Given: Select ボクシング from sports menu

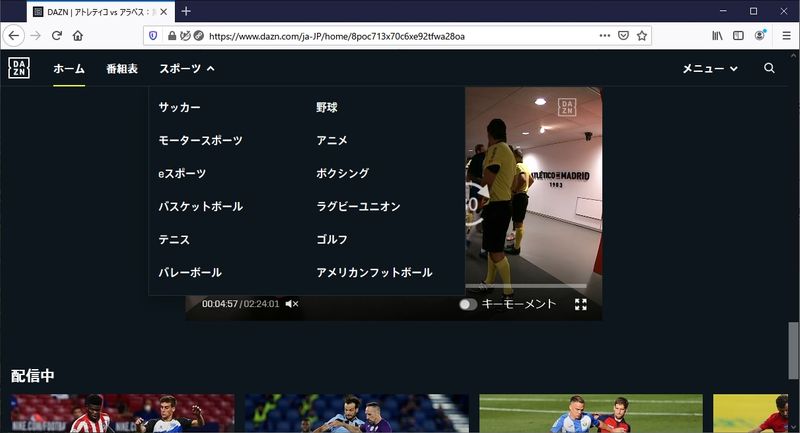Looking at the screenshot, I should (343, 173).
